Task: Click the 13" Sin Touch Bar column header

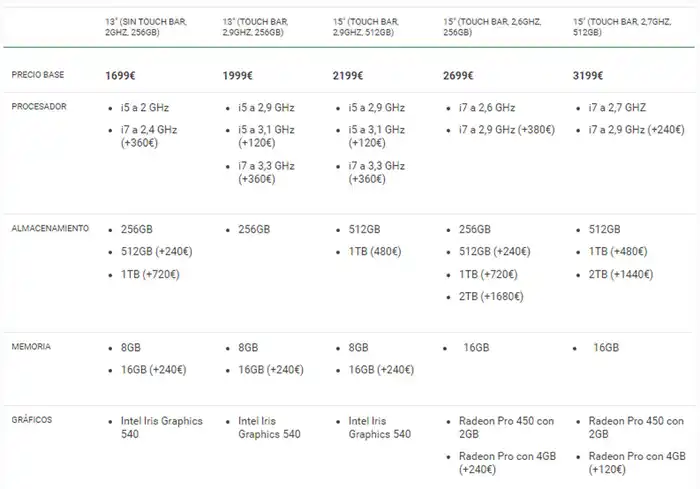Action: pos(146,27)
